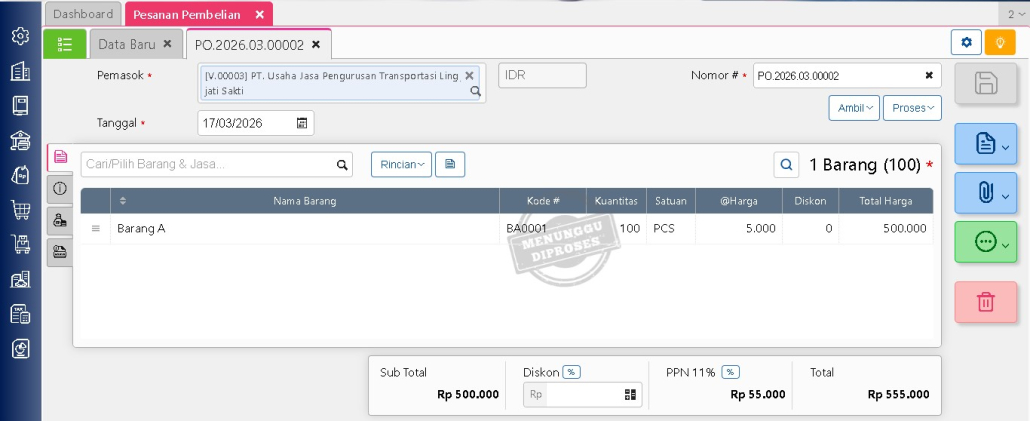Toggle the Diskon percent switch
The width and height of the screenshot is (1030, 421).
click(571, 372)
